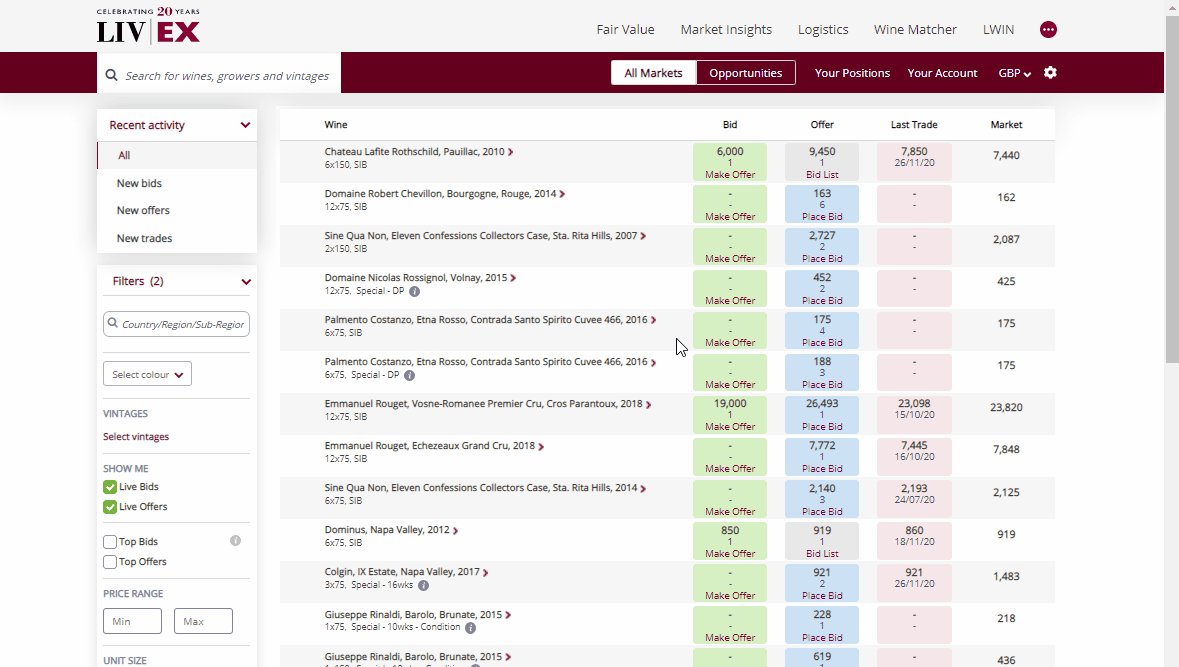Viewport: 1179px width, 667px height.
Task: Collapse Recent activity panel
Action: 245,125
